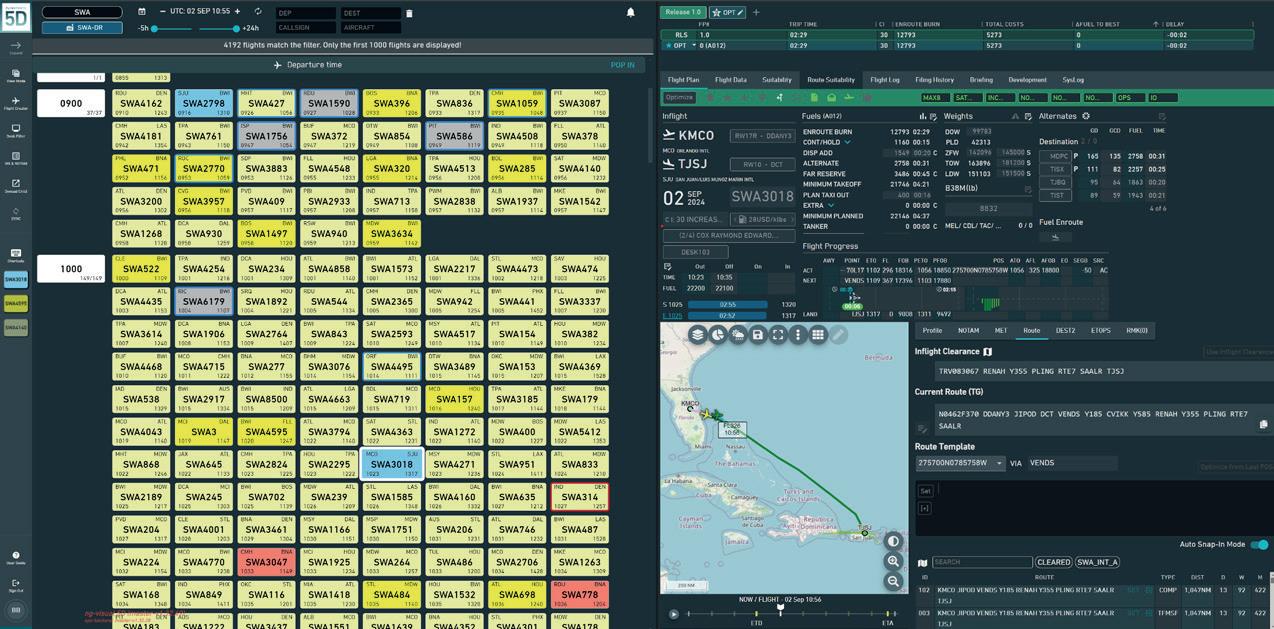The image size is (1274, 629).
Task: Add a new plan tab with plus
Action: (756, 12)
